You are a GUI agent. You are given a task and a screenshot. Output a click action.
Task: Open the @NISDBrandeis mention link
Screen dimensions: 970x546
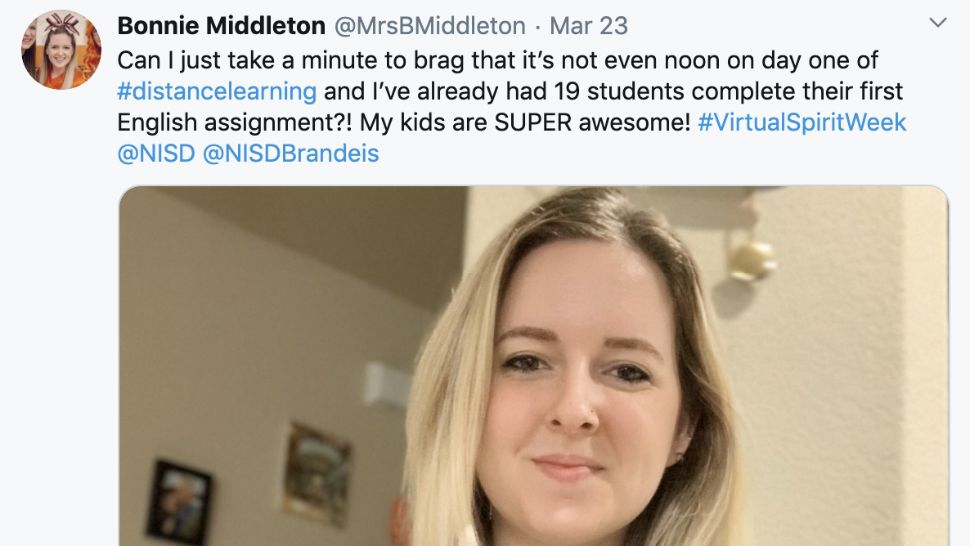291,154
